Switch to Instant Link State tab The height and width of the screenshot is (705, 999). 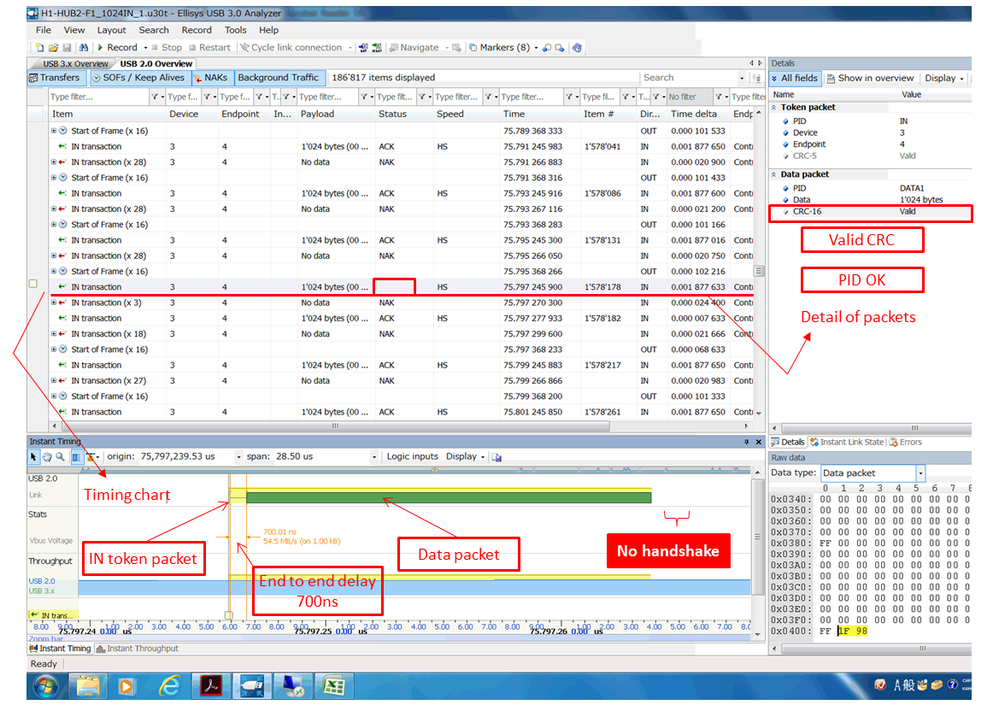tap(847, 442)
